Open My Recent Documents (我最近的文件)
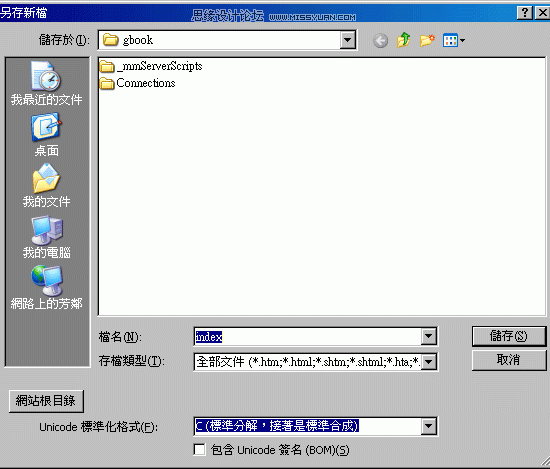 click(x=46, y=83)
